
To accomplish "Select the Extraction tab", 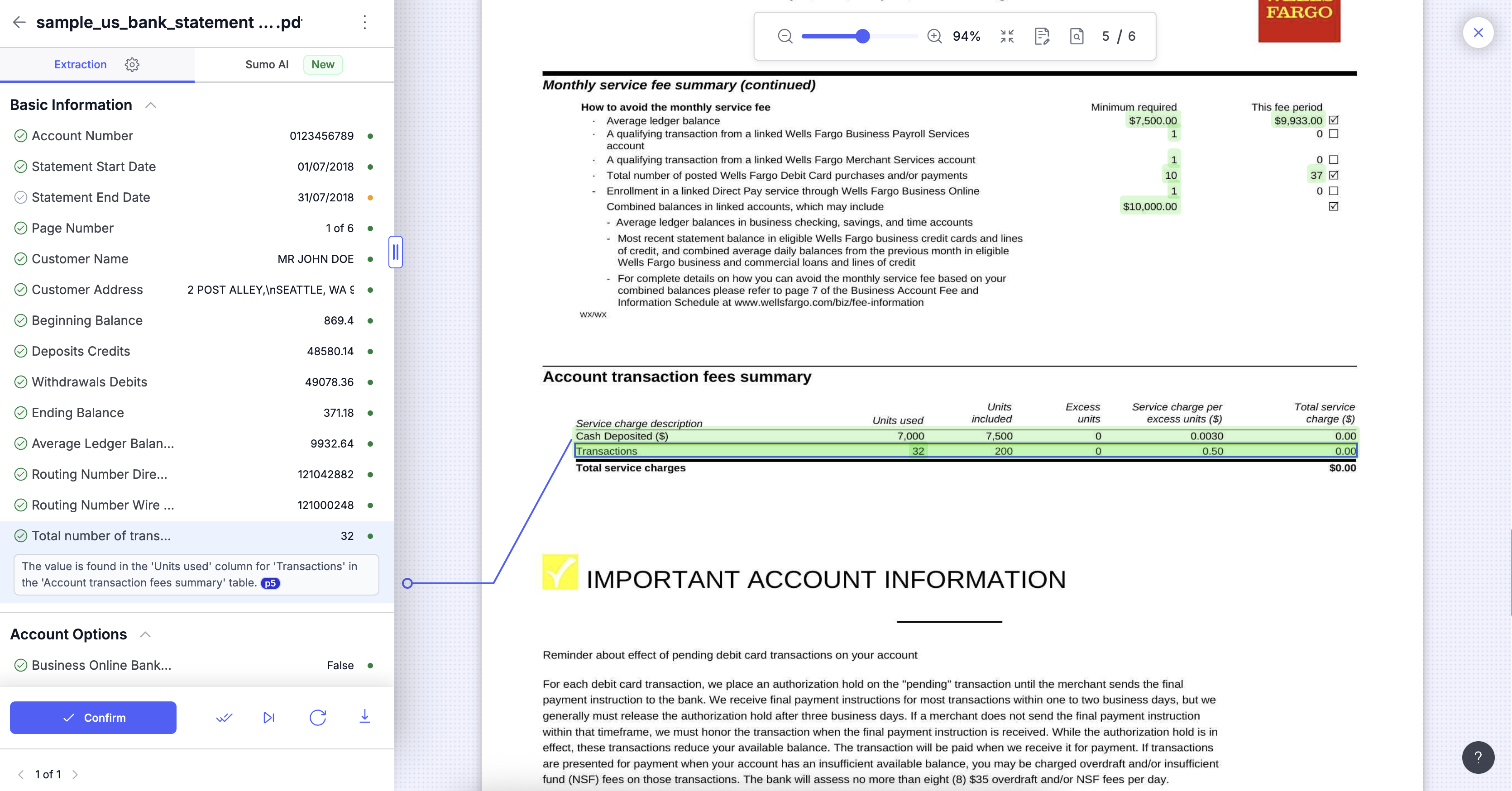I will tap(81, 65).
